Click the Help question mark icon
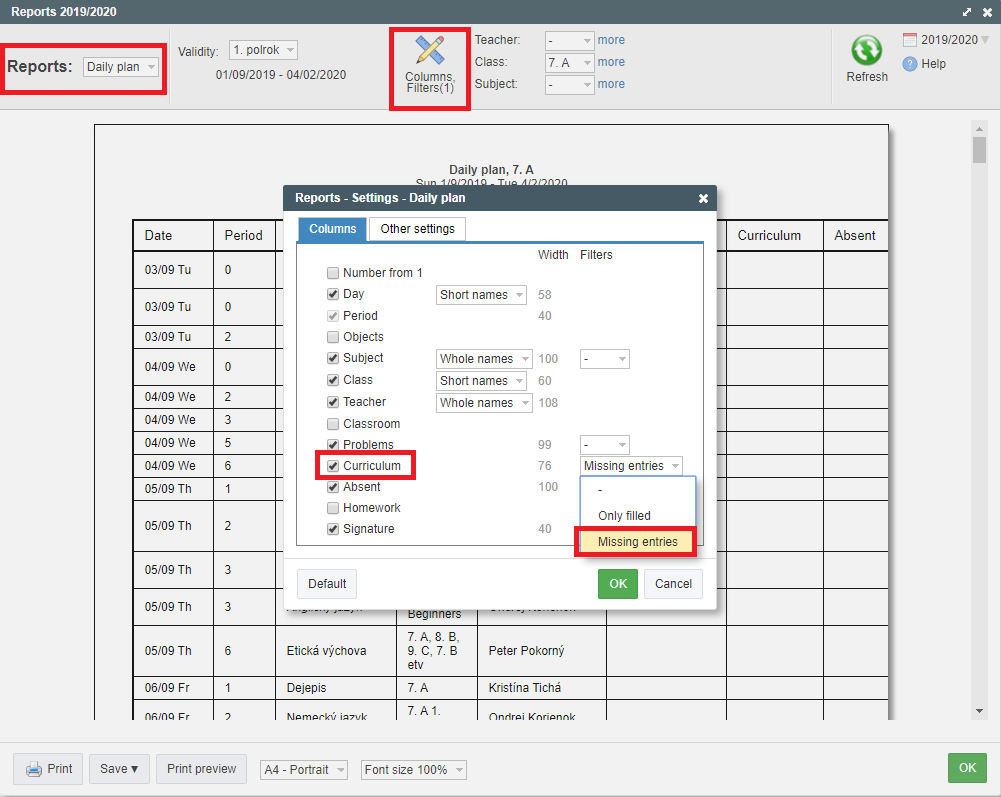 pyautogui.click(x=910, y=64)
